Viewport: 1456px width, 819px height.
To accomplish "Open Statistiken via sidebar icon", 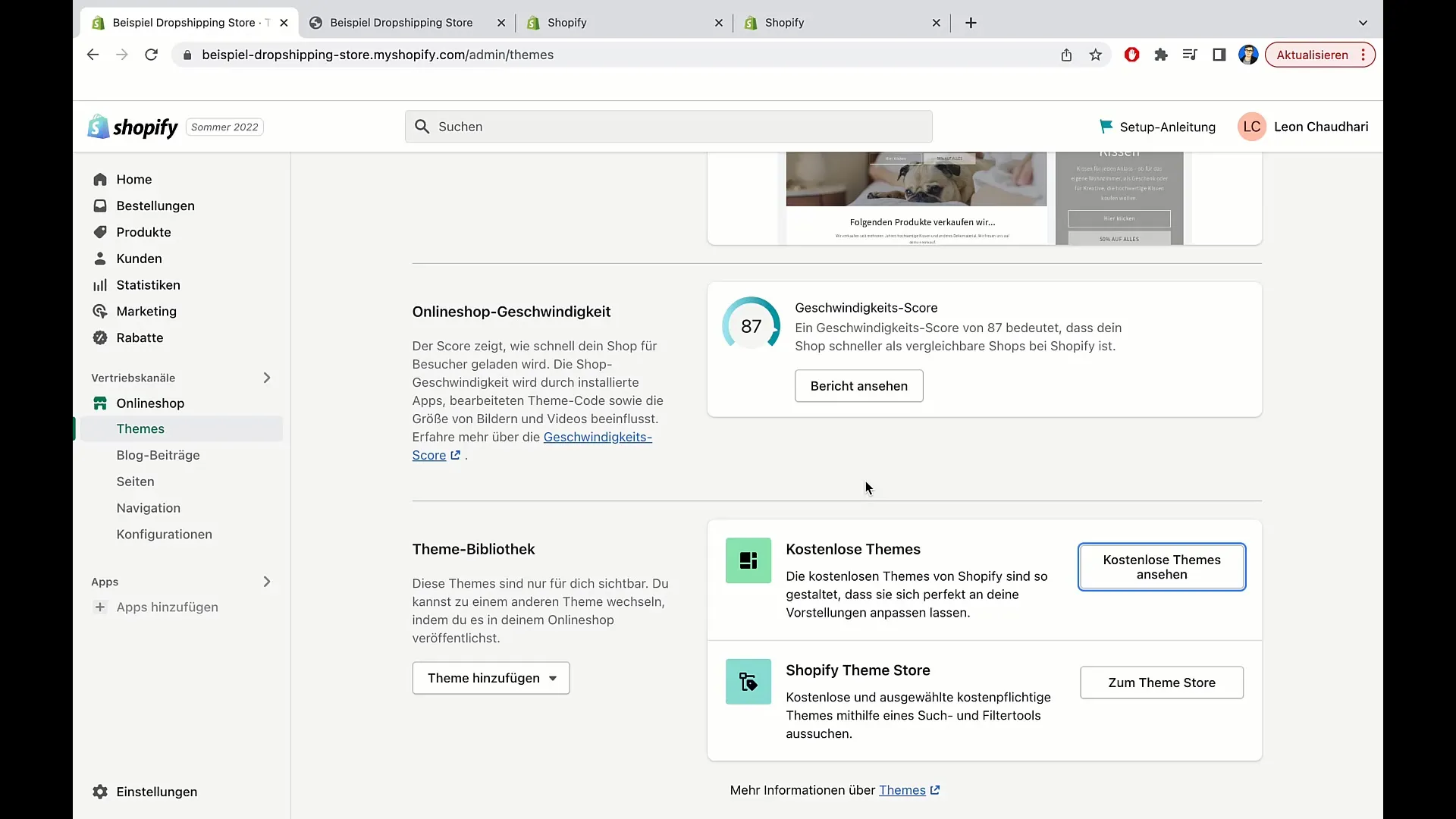I will [99, 285].
